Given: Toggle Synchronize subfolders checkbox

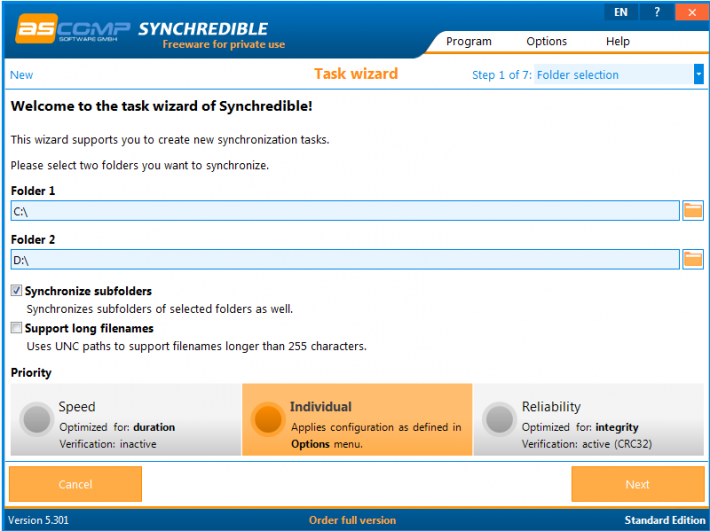Looking at the screenshot, I should 16,291.
